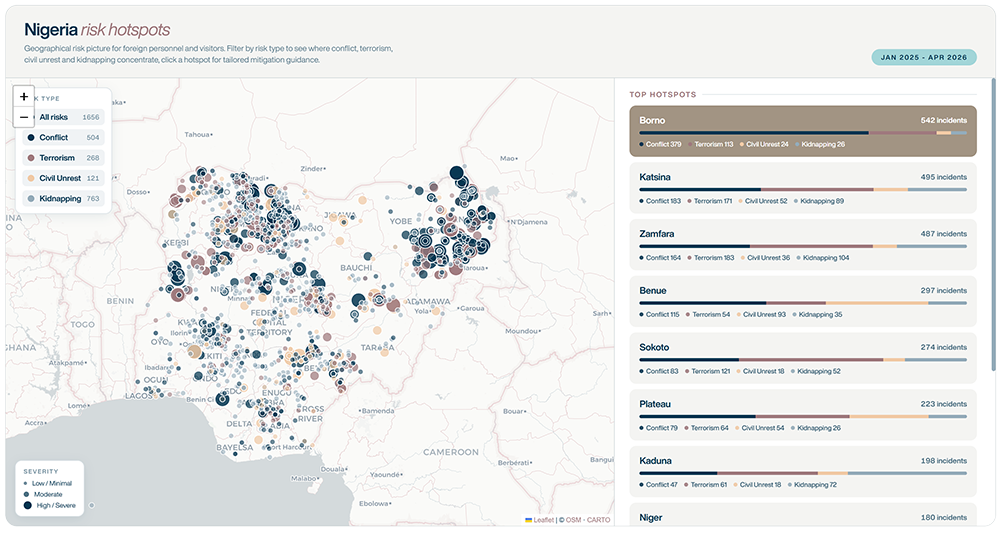Screen dimensions: 1000x538
Task: Click the BENIN country label on map
Action: pos(120,301)
